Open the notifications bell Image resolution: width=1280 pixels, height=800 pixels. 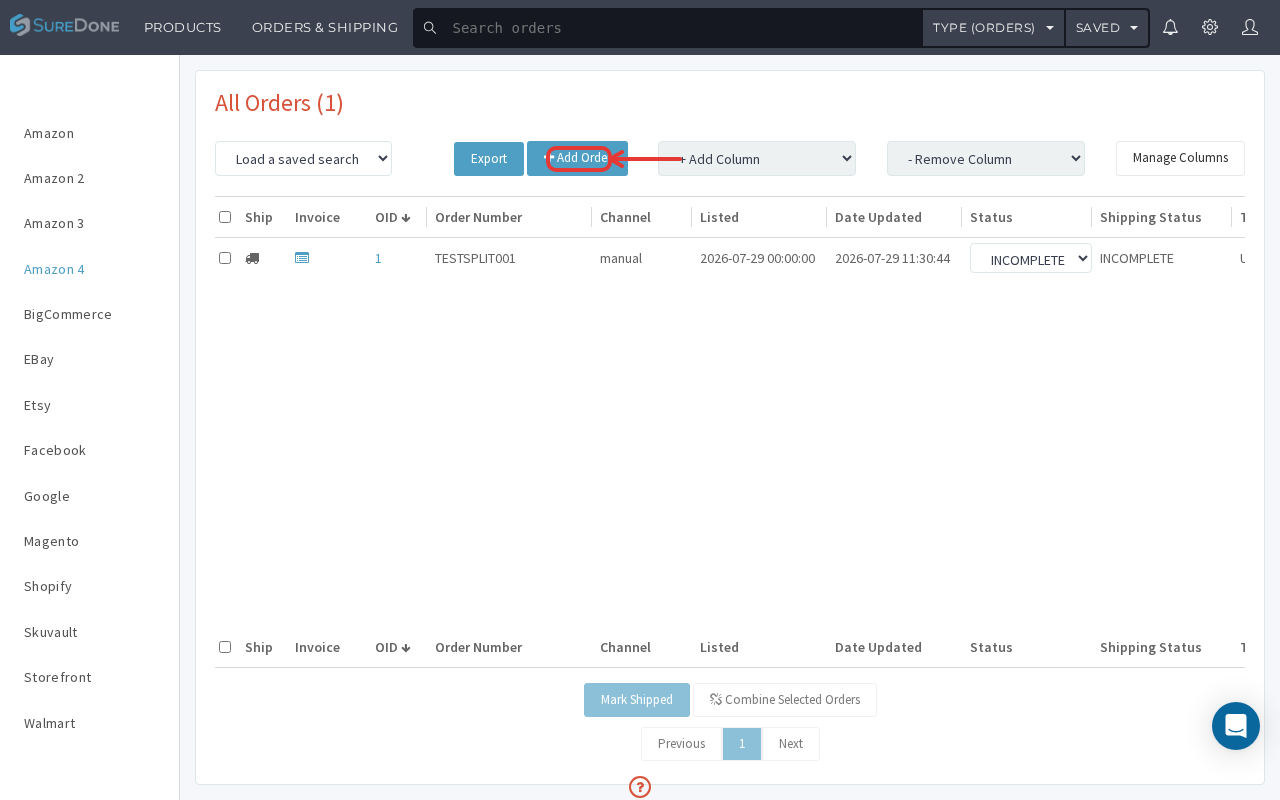click(x=1170, y=27)
